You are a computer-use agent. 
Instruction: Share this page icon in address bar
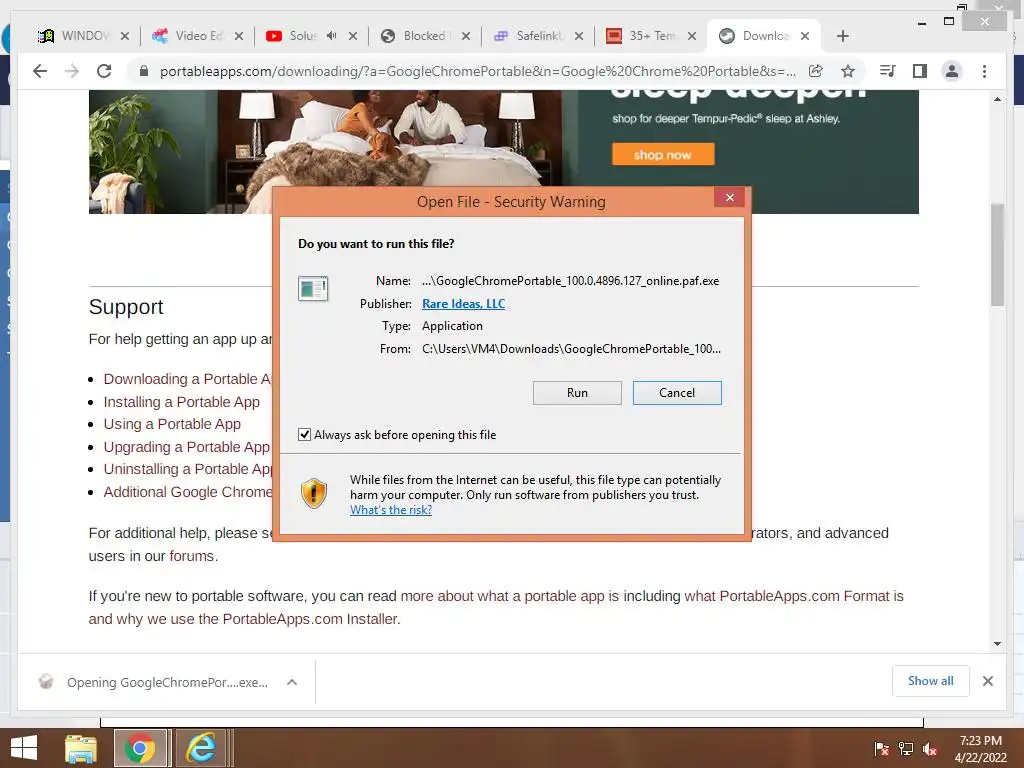pos(816,71)
